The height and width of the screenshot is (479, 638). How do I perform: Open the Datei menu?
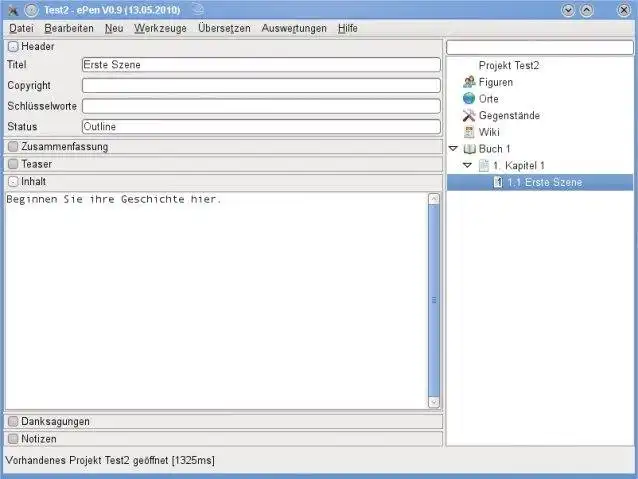21,28
